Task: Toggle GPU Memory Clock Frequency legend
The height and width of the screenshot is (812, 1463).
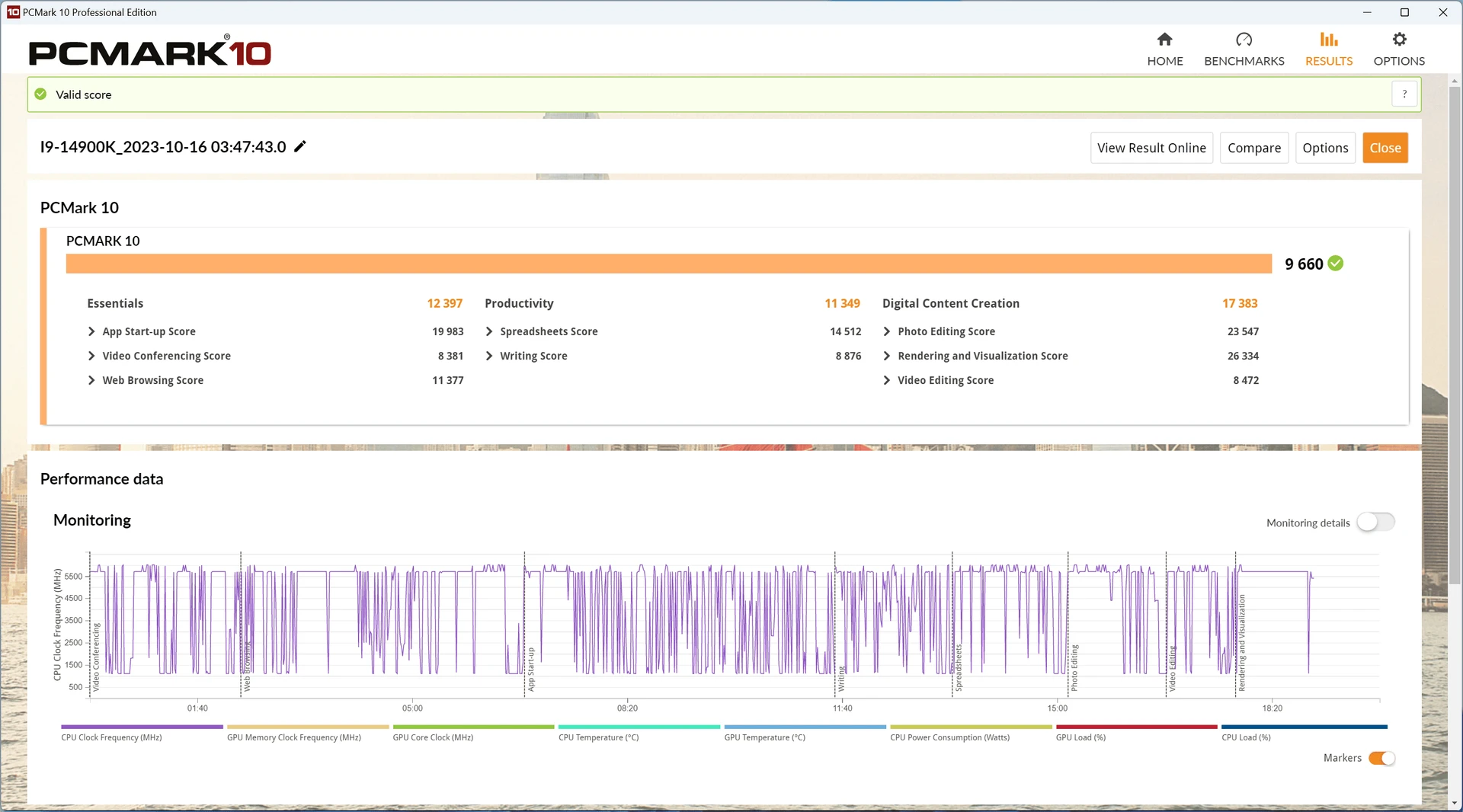Action: 308,732
